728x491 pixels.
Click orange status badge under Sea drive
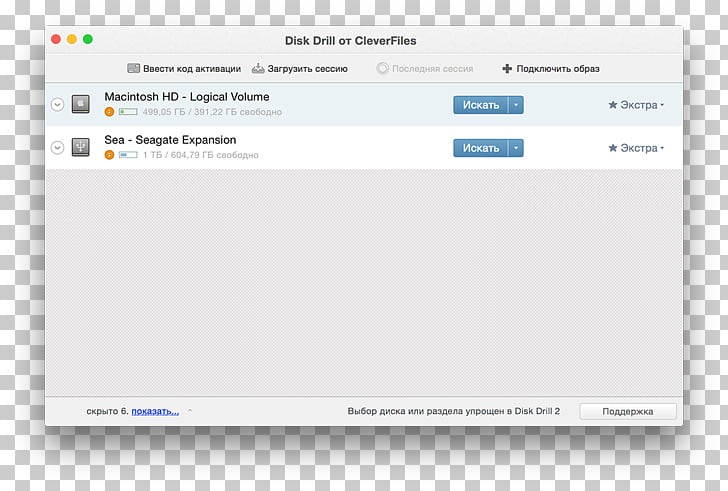click(x=109, y=155)
